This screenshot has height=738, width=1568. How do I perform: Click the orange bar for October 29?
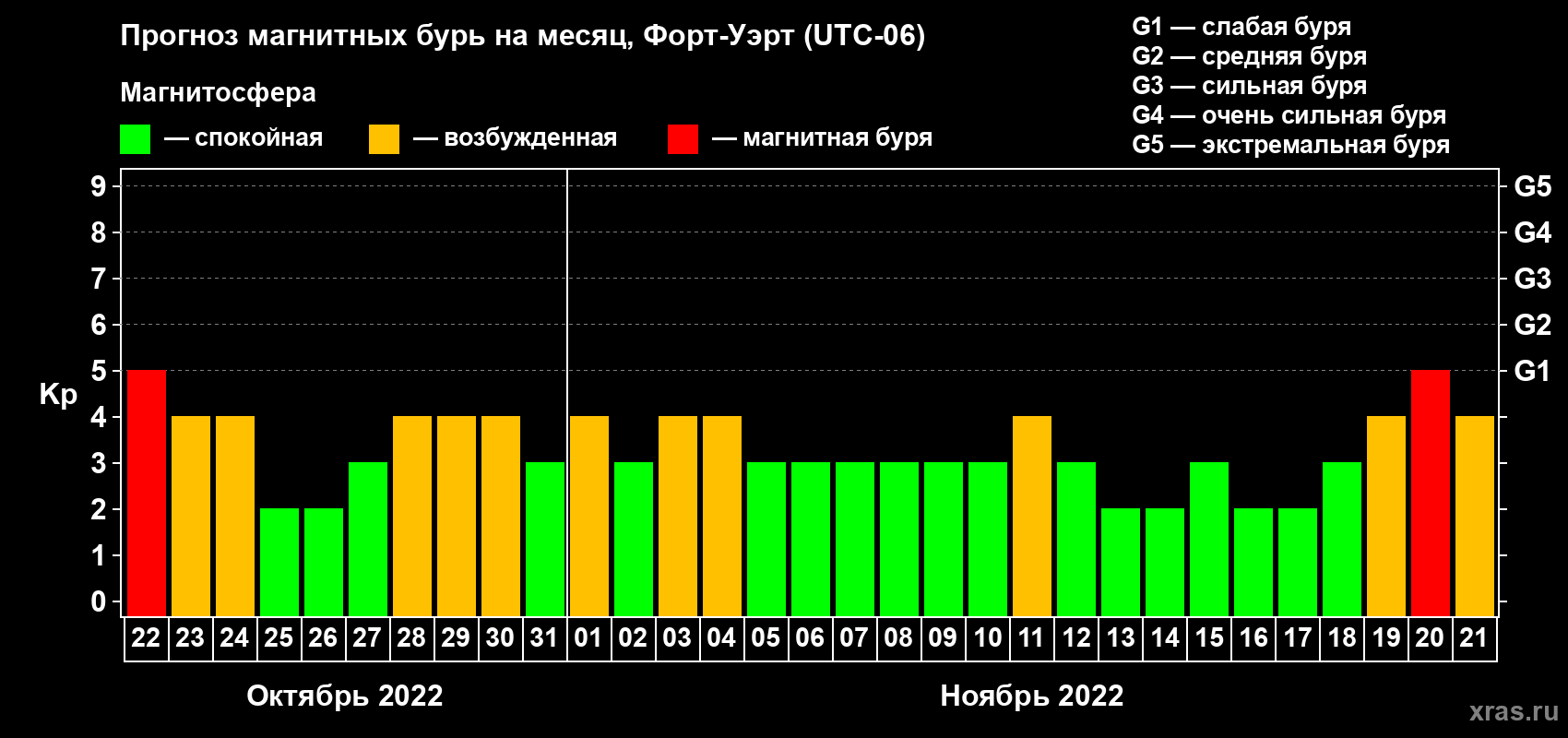tap(457, 517)
